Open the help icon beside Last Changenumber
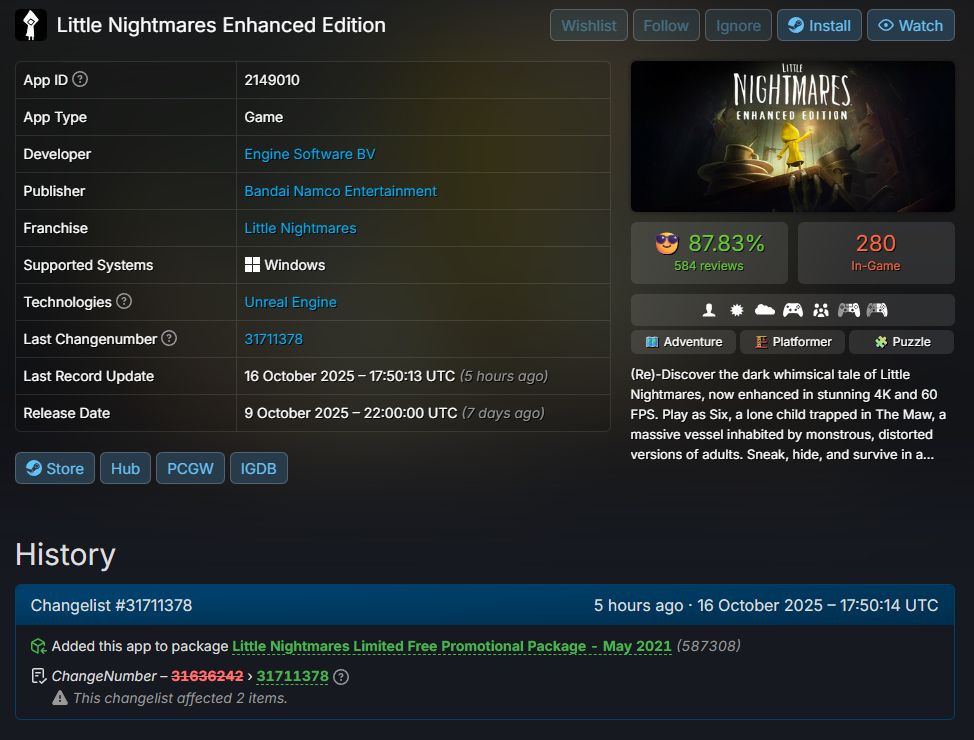The image size is (974, 740). [x=169, y=338]
